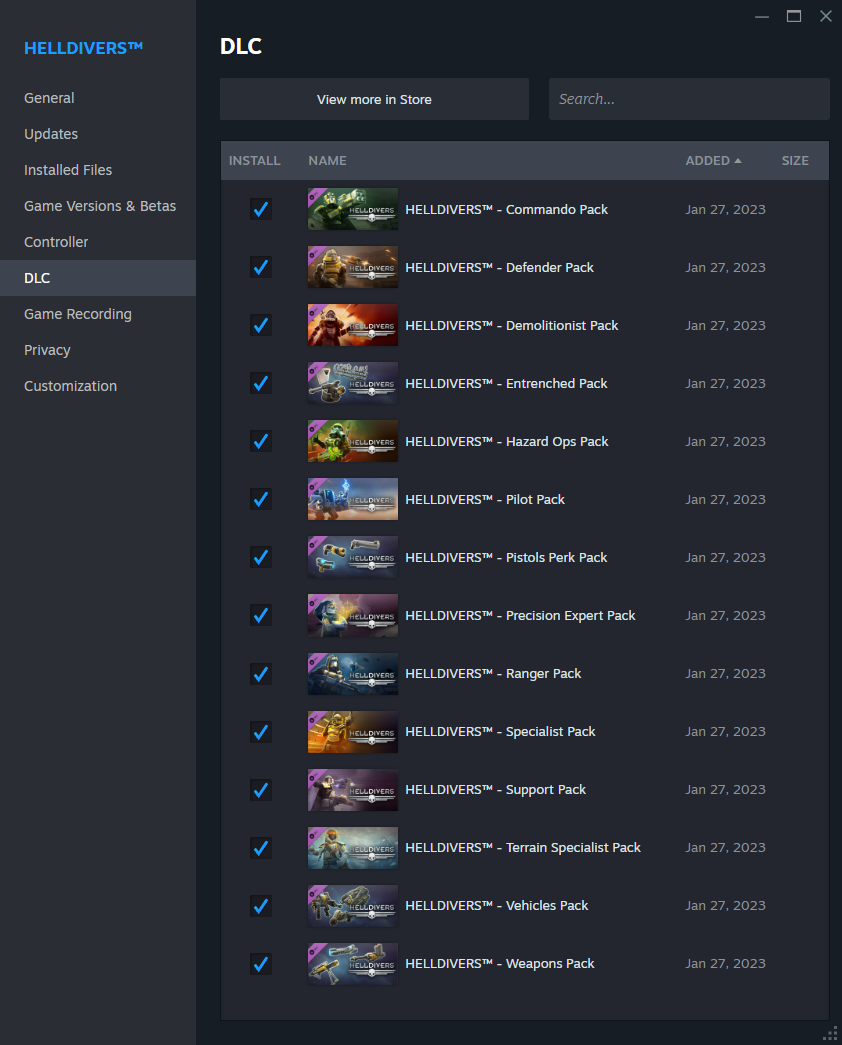The image size is (842, 1045).
Task: Switch to the Updates tab
Action: coord(98,134)
